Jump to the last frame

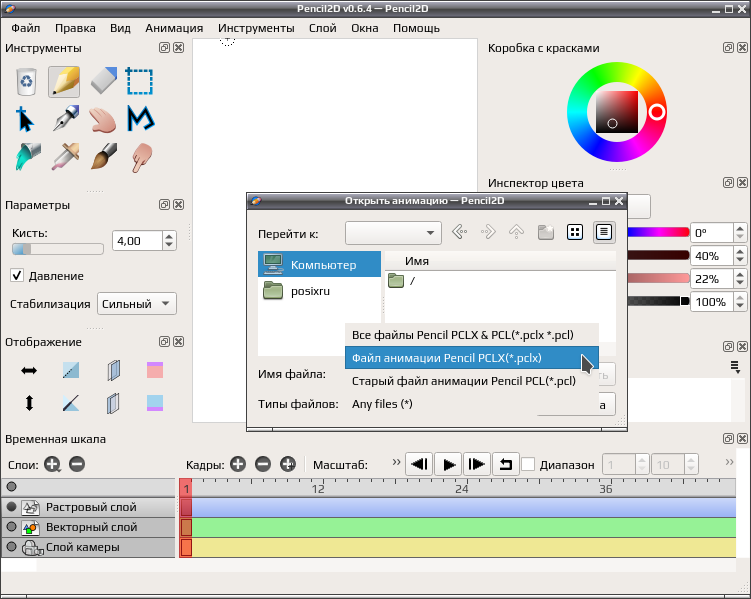(477, 464)
